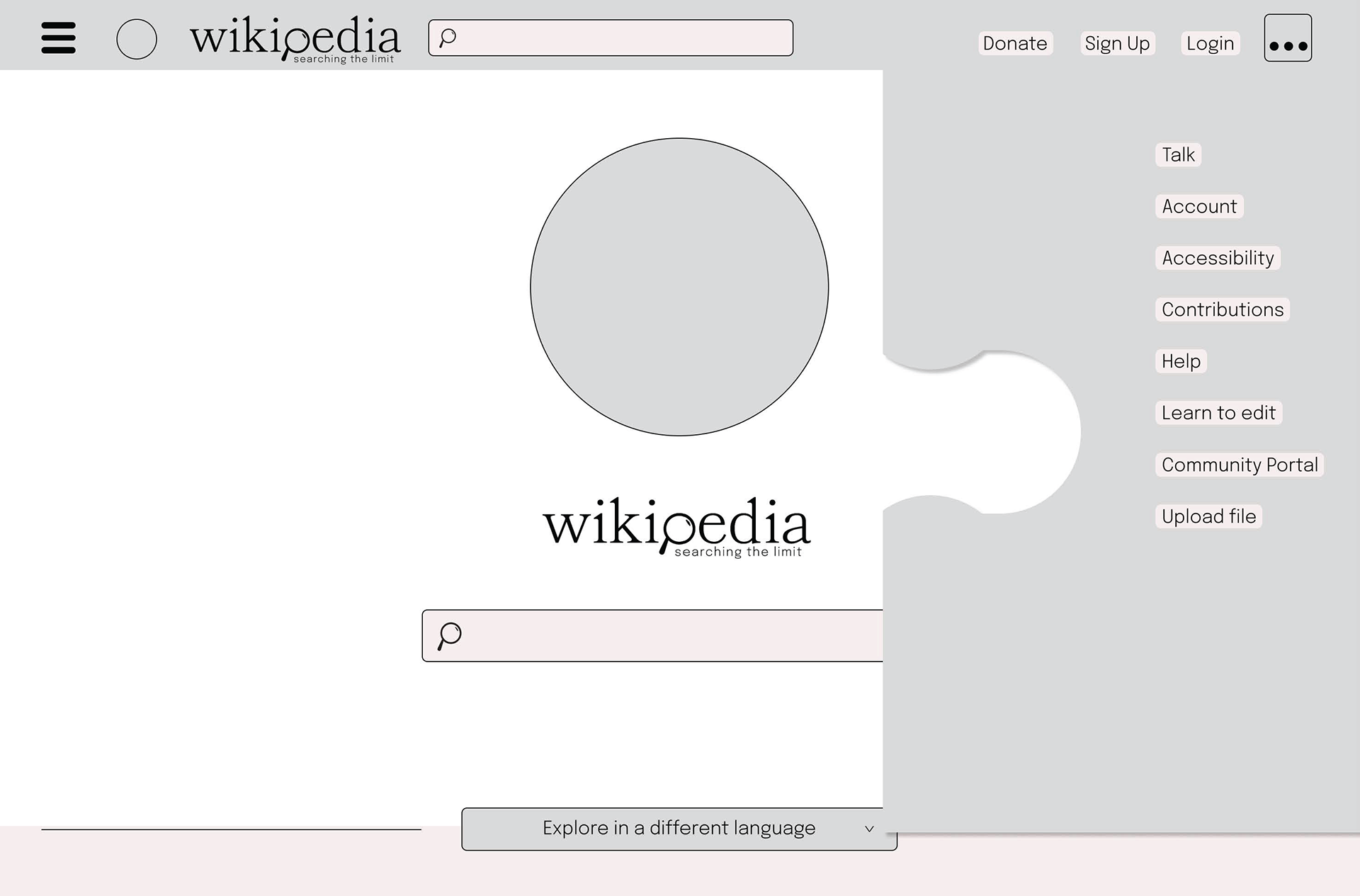Select Sign Up
This screenshot has width=1360, height=896.
pos(1117,43)
